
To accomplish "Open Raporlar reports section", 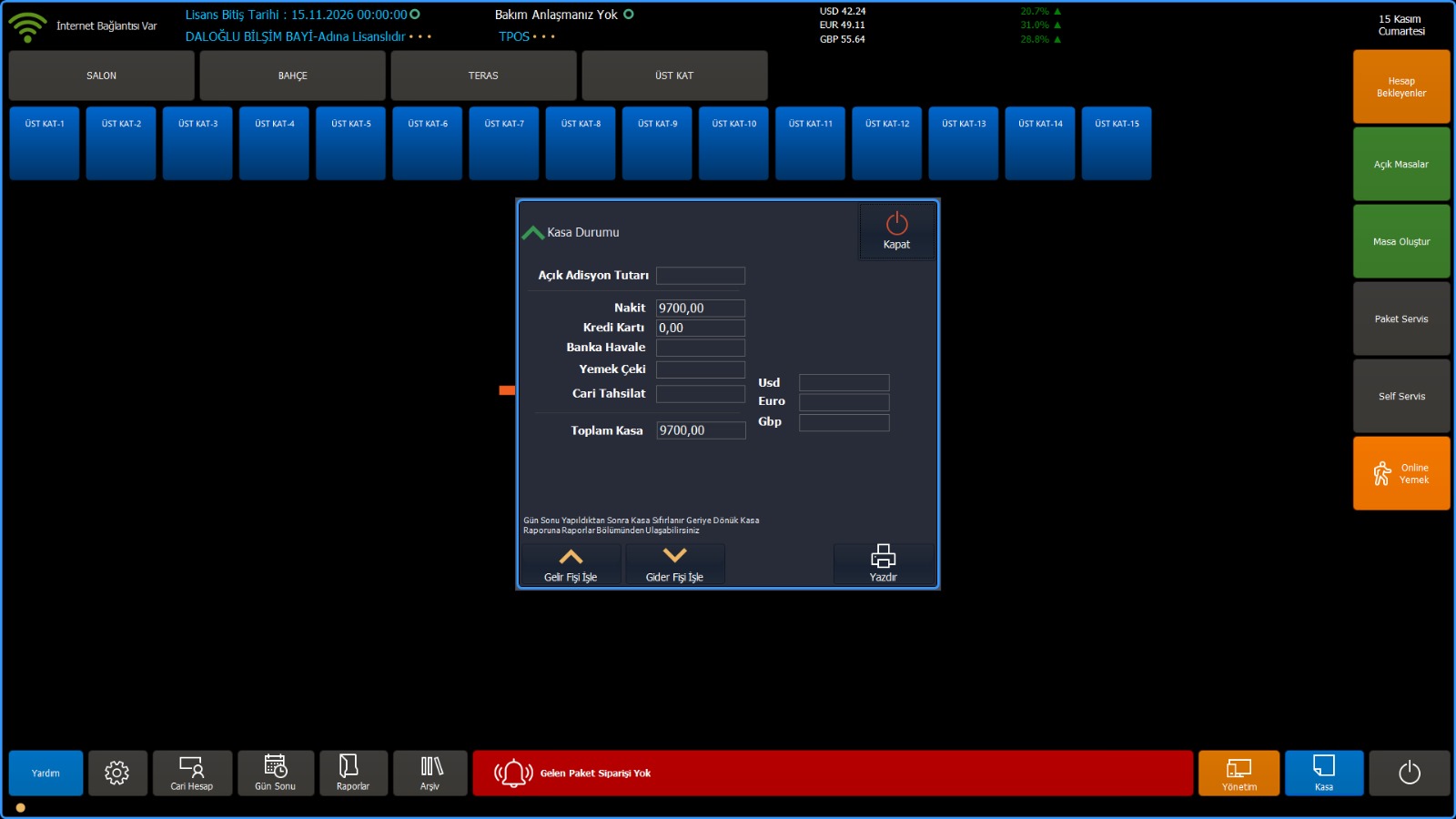I will (353, 773).
